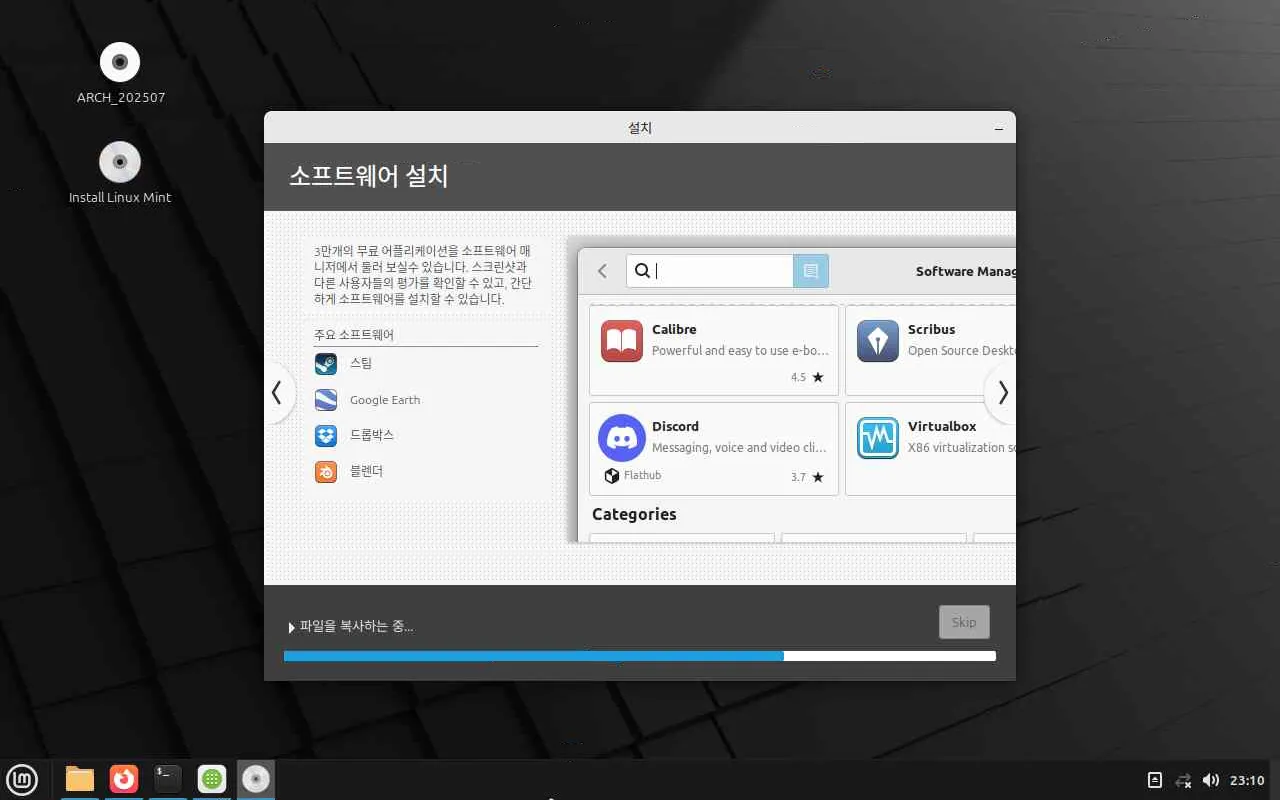Click the Categories heading
Screen dimensions: 1280x800
coord(634,514)
